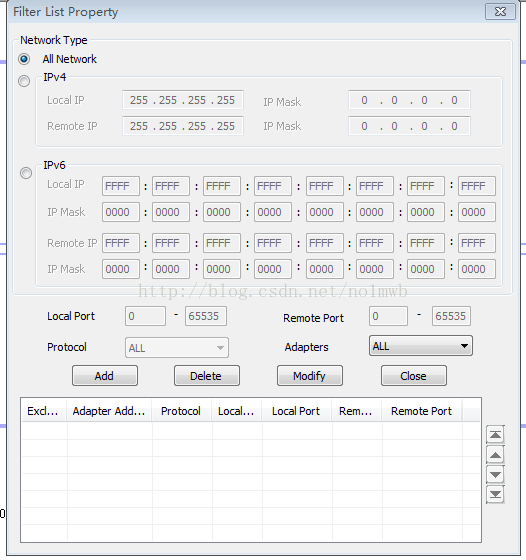
Task: Move selected filter to bottom of list
Action: [x=495, y=495]
